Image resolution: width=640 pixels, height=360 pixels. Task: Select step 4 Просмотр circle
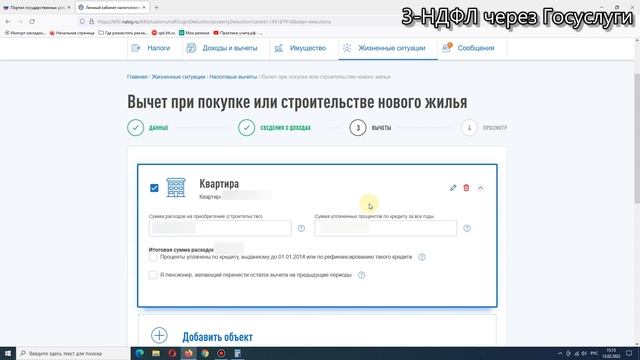[469, 128]
